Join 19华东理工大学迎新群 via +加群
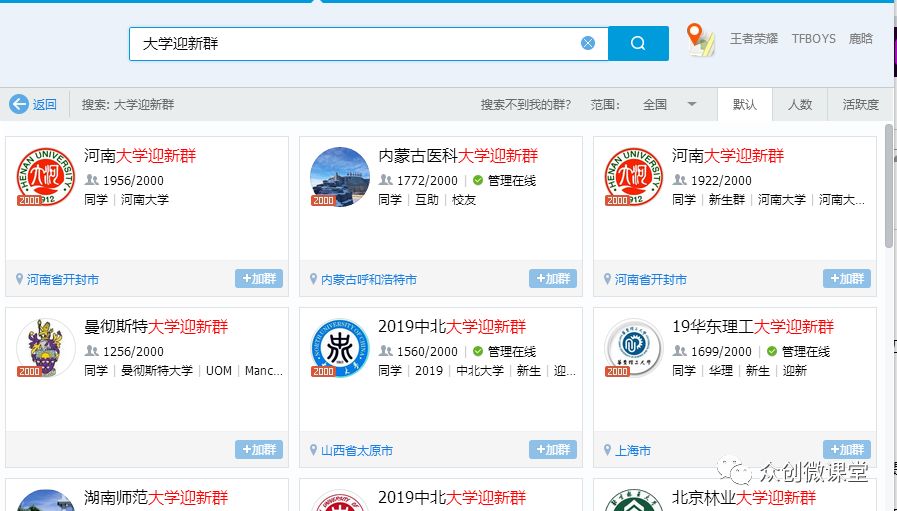Viewport: 897px width, 511px height. pos(847,450)
